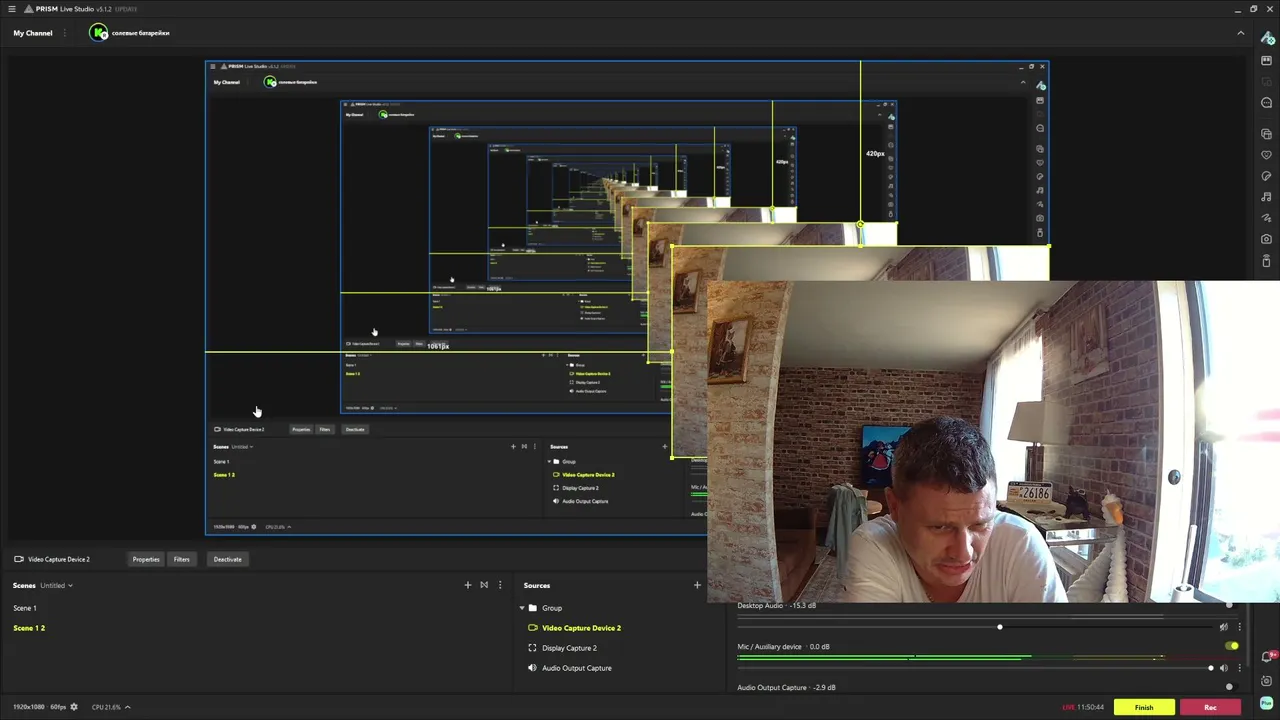
Task: Open settings gear next to 60fps
Action: pyautogui.click(x=73, y=707)
